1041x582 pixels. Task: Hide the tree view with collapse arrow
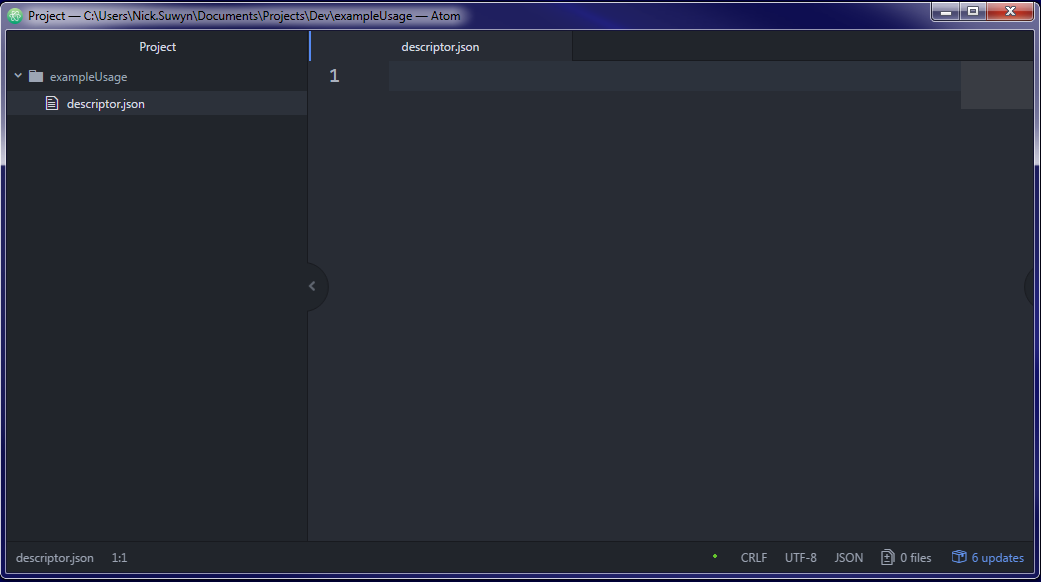pos(312,286)
